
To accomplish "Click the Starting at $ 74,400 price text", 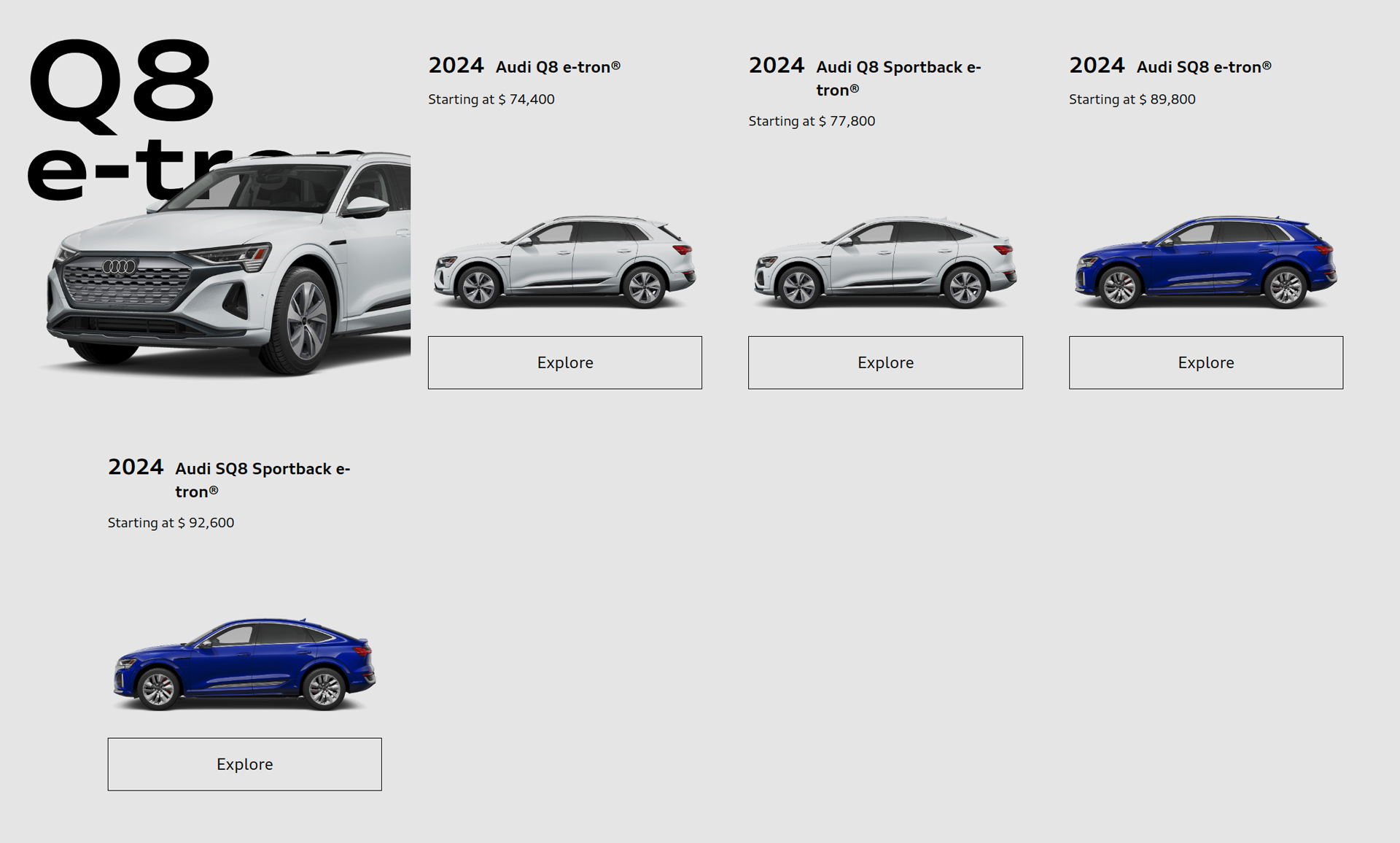I will (491, 99).
